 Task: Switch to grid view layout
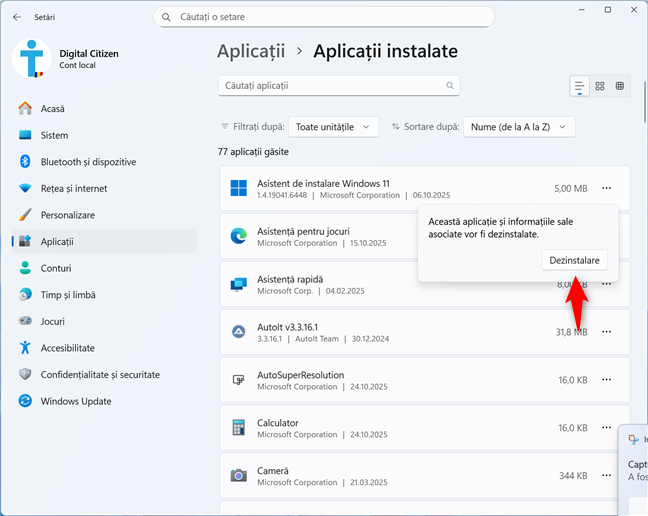click(600, 86)
